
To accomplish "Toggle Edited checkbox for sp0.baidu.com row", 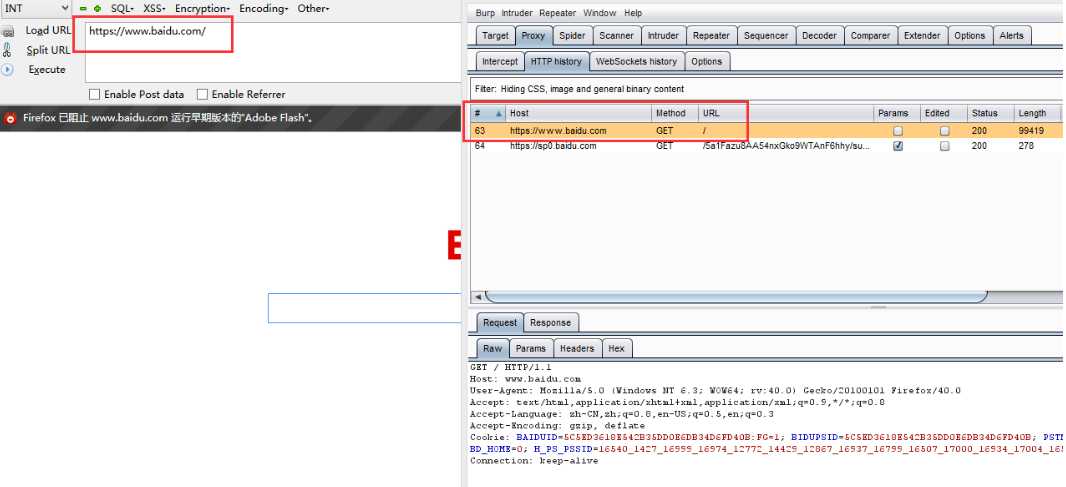I will pyautogui.click(x=944, y=146).
